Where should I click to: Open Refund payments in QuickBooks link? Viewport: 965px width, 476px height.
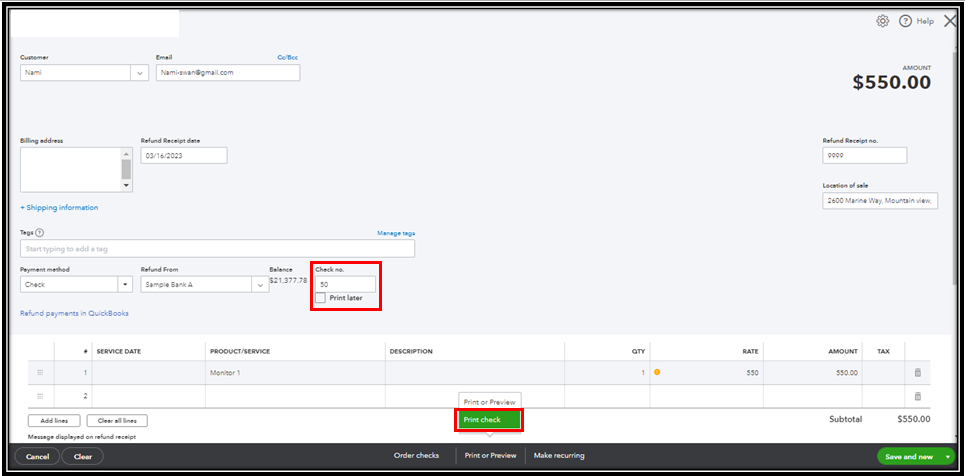click(x=74, y=313)
